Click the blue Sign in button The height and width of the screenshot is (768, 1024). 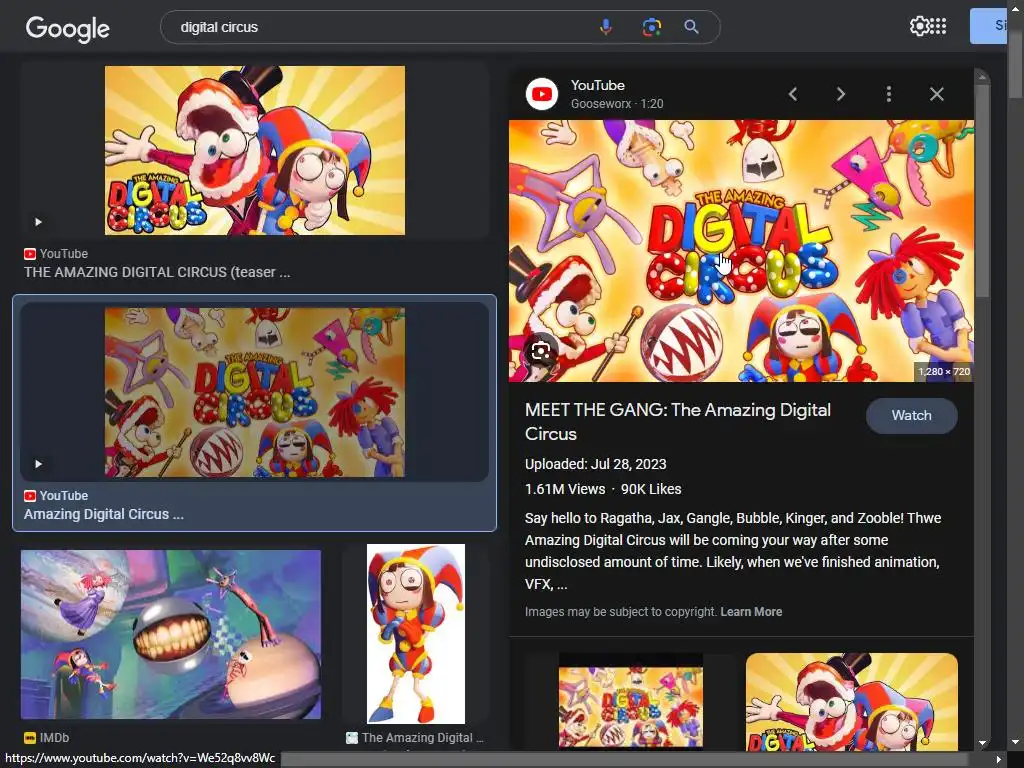click(988, 26)
